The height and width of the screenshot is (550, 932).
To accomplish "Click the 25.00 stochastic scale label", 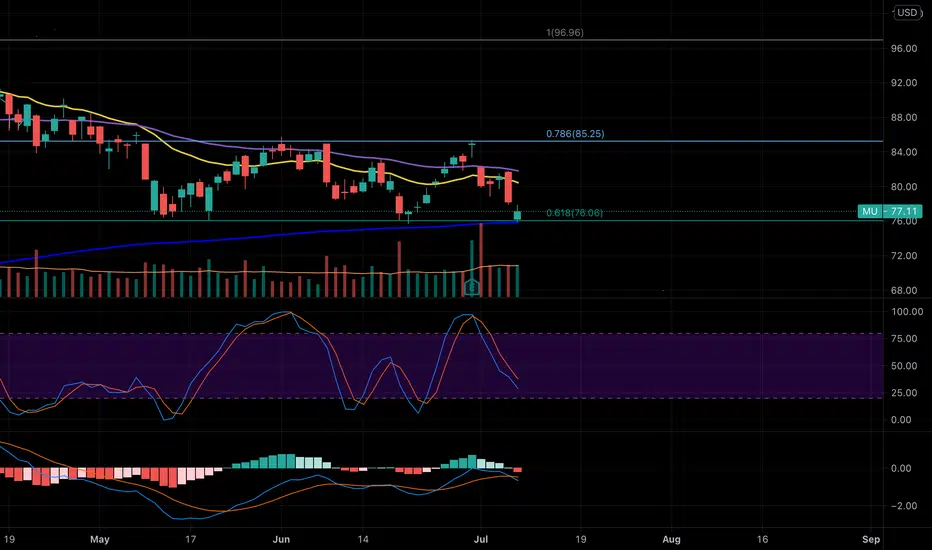I will tap(904, 392).
